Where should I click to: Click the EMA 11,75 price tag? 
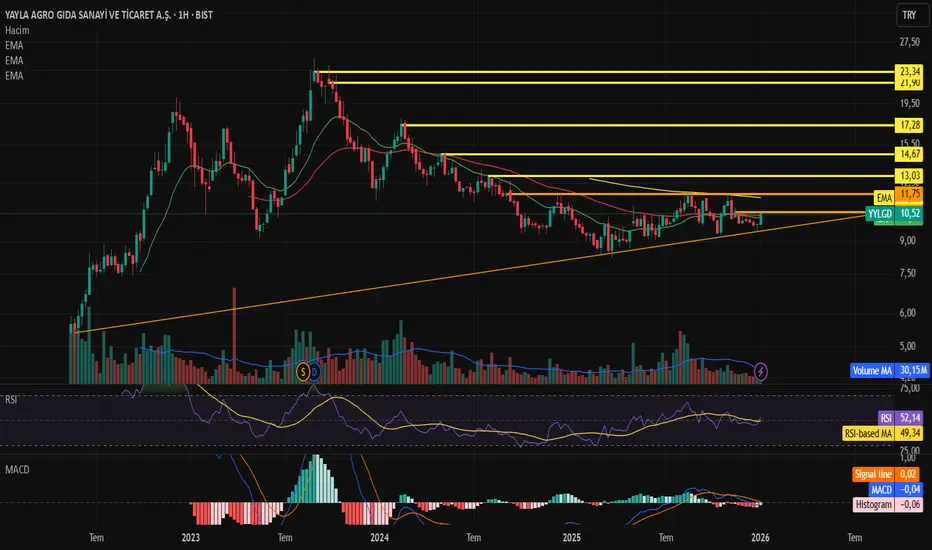tap(898, 196)
